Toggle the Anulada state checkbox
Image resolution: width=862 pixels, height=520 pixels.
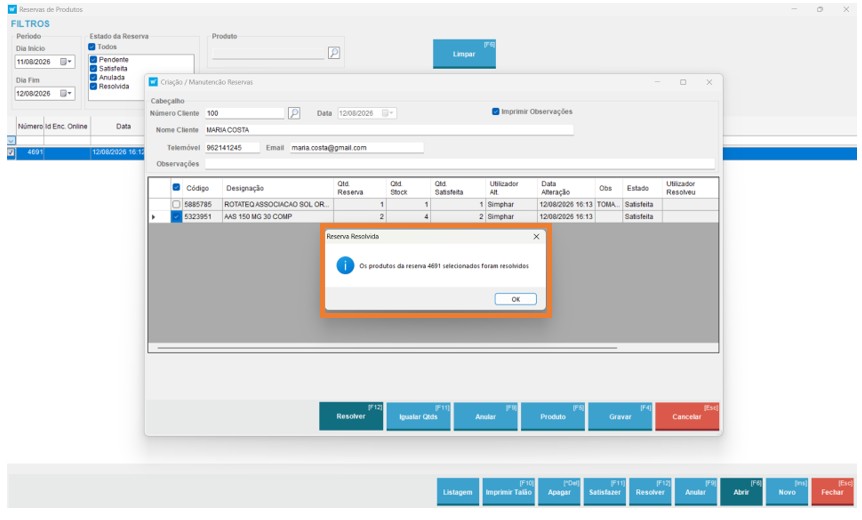pyautogui.click(x=93, y=78)
